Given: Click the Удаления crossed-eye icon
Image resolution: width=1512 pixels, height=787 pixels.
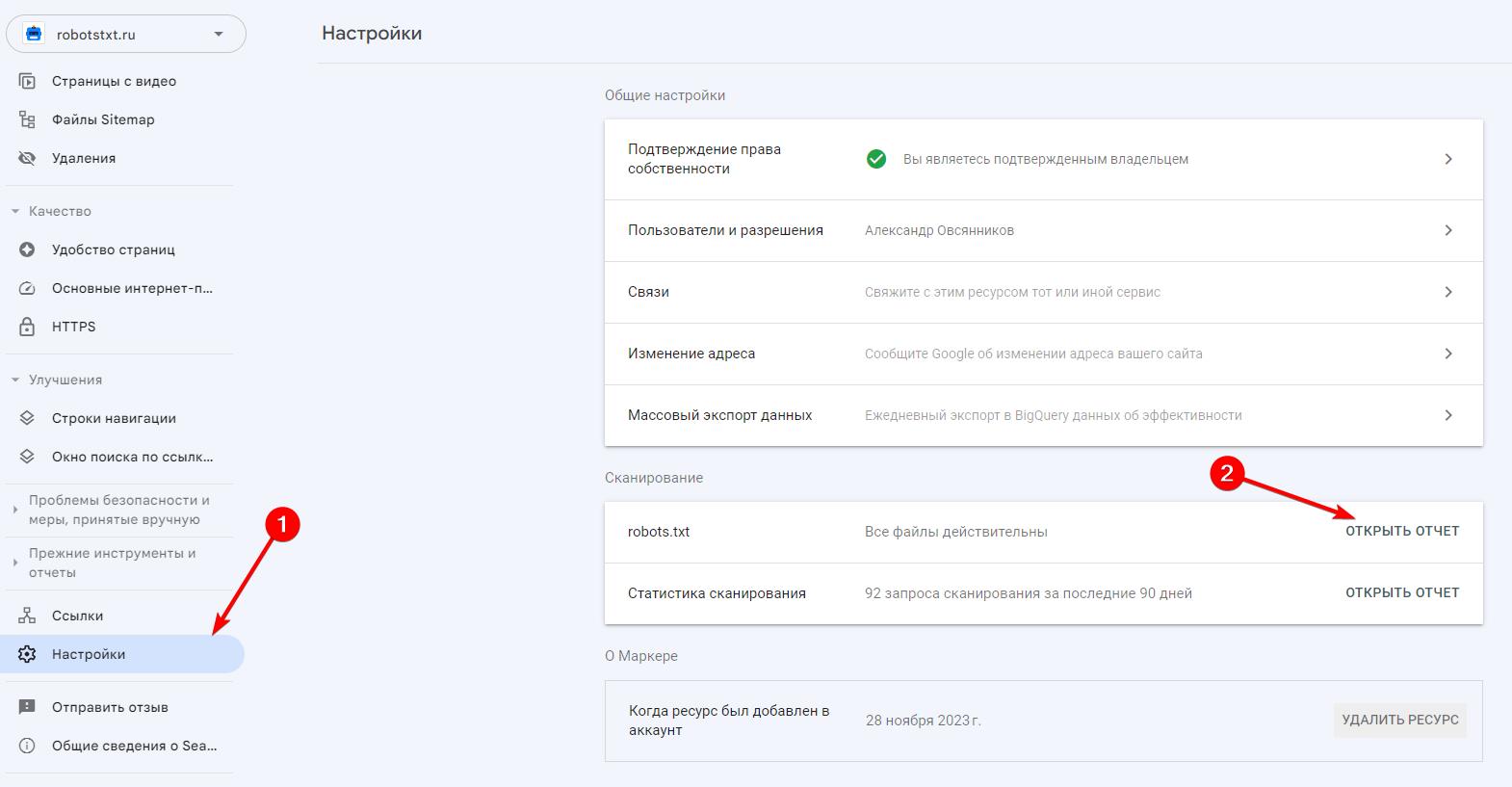Looking at the screenshot, I should (27, 158).
